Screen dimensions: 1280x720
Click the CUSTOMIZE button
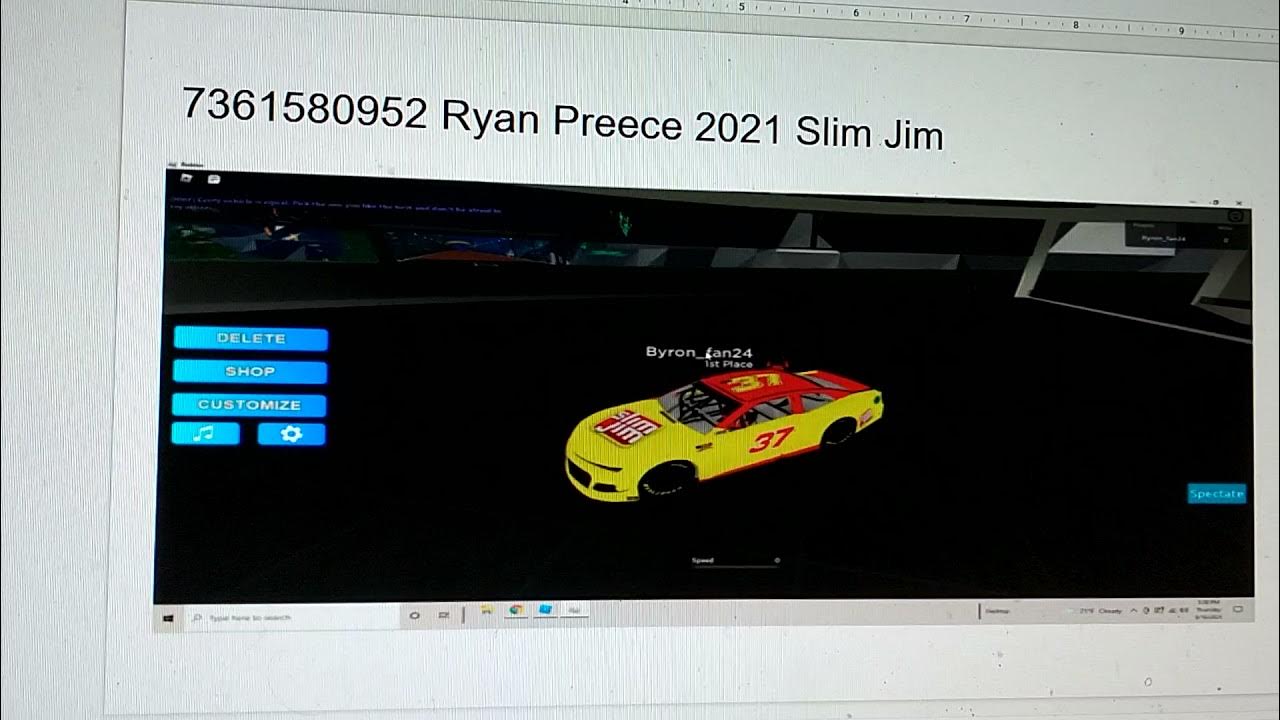pos(249,405)
